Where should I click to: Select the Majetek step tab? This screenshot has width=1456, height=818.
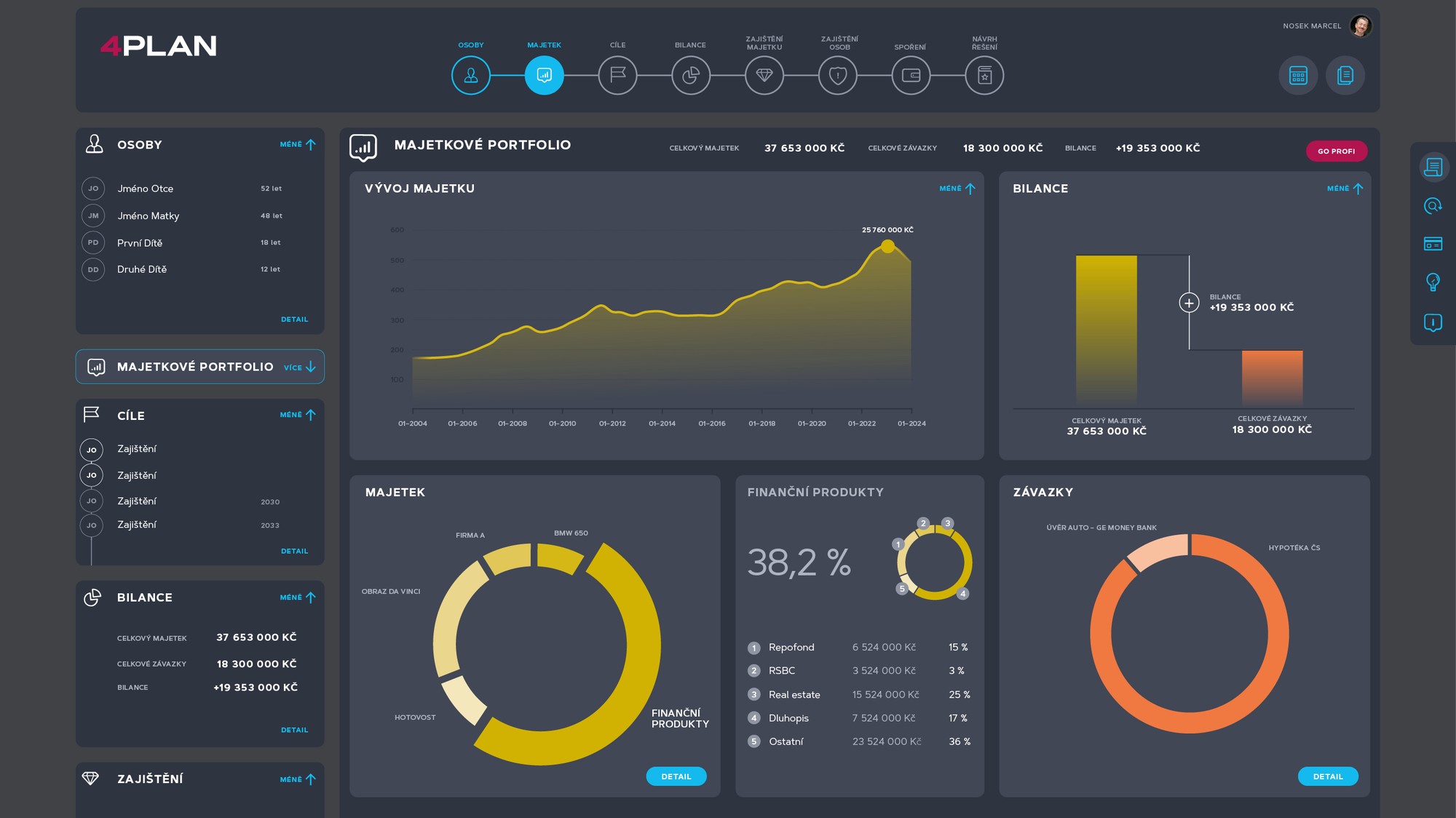click(544, 75)
